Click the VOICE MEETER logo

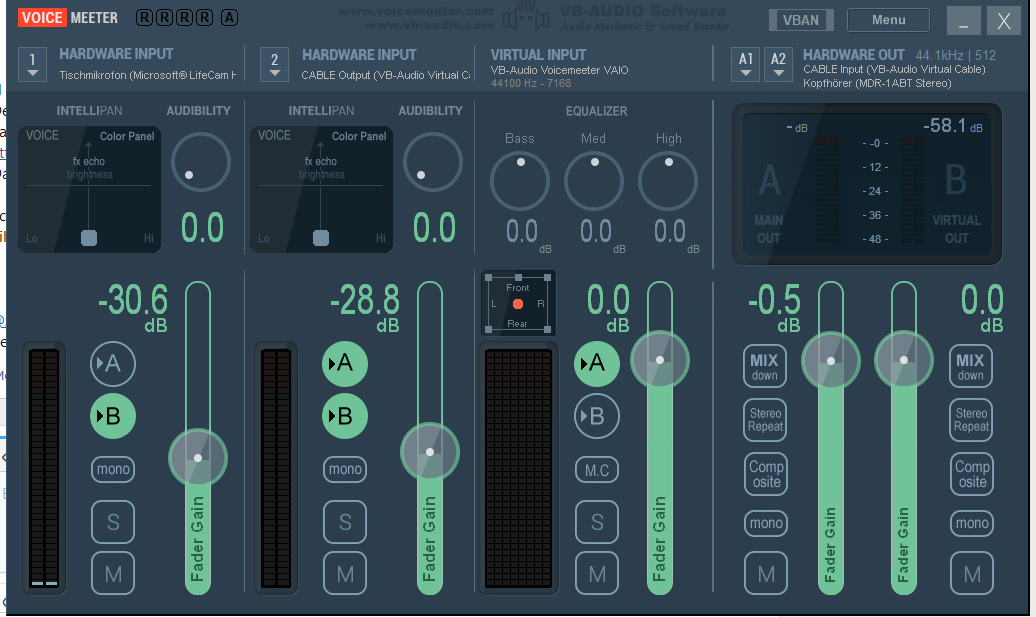click(68, 18)
